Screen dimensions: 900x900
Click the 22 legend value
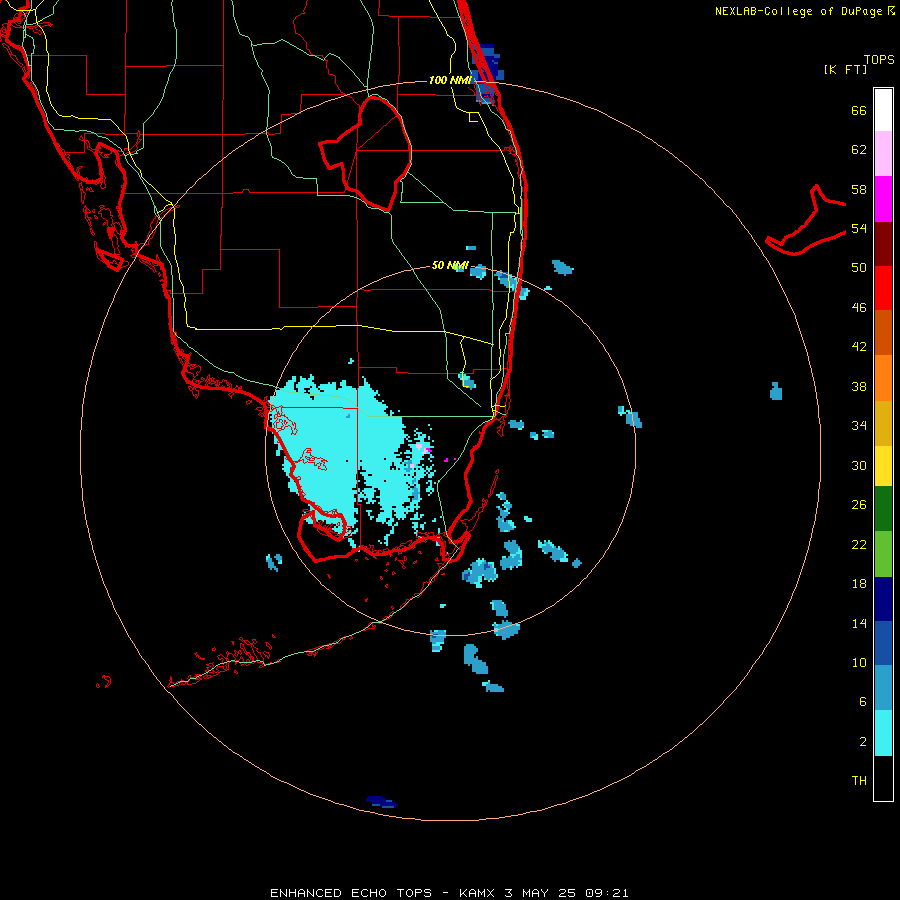[859, 544]
